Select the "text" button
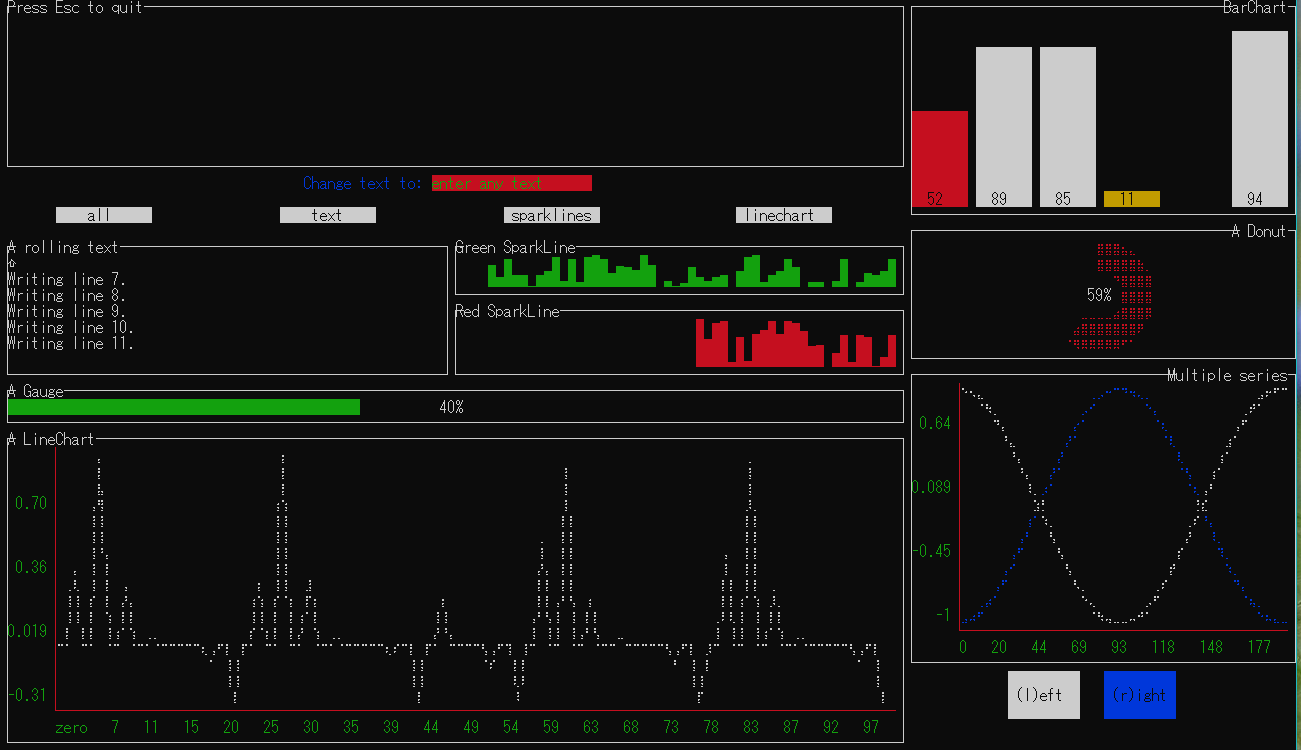 328,215
